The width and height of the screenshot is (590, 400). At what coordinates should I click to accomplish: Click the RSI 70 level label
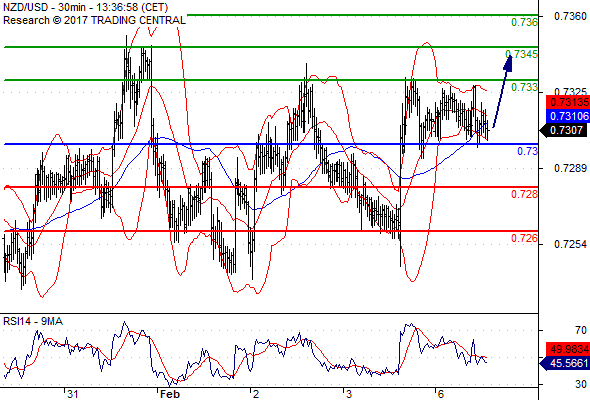[x=581, y=330]
